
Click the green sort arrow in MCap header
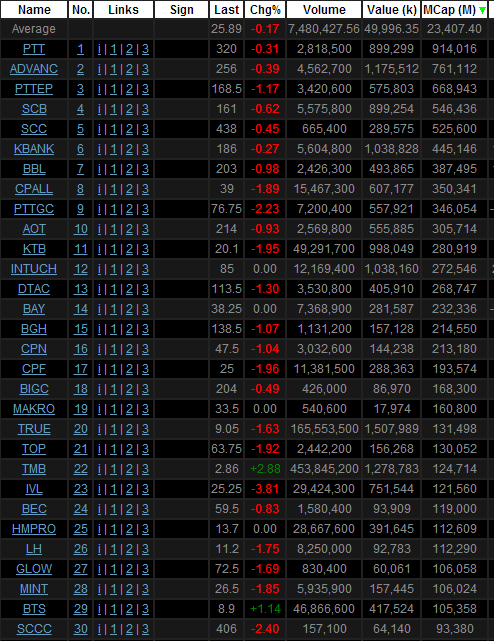tap(482, 11)
